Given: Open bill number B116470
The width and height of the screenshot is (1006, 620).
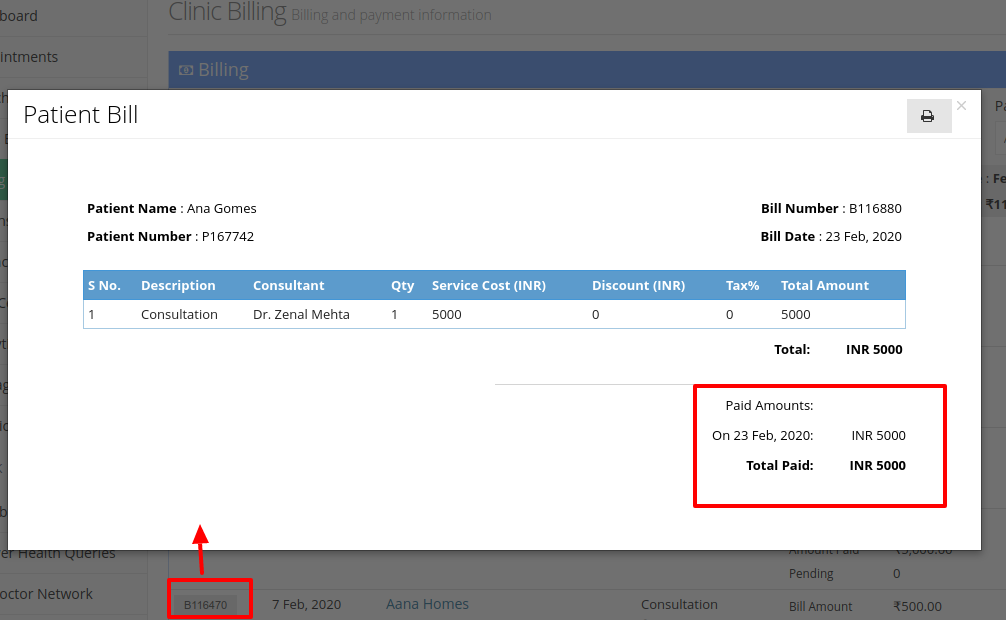Looking at the screenshot, I should coord(205,605).
